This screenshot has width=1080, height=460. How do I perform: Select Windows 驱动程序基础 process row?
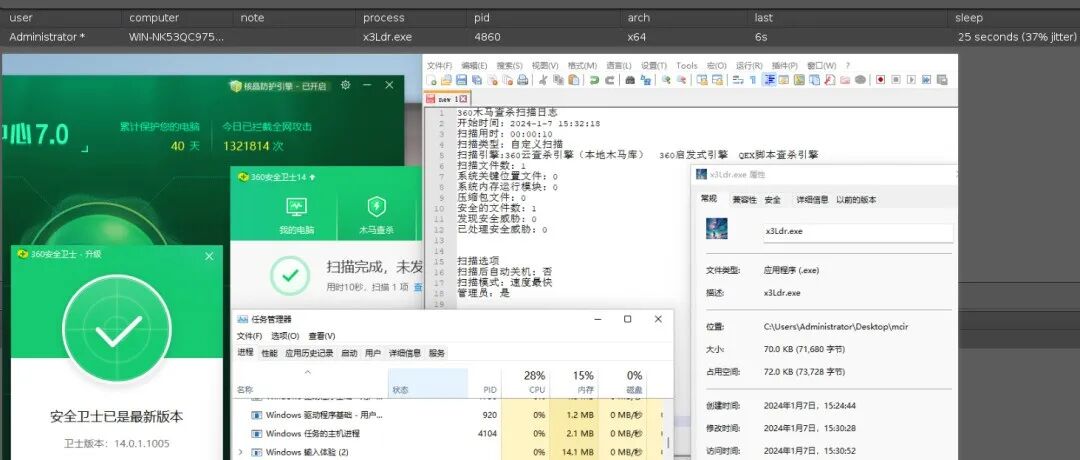(448, 415)
